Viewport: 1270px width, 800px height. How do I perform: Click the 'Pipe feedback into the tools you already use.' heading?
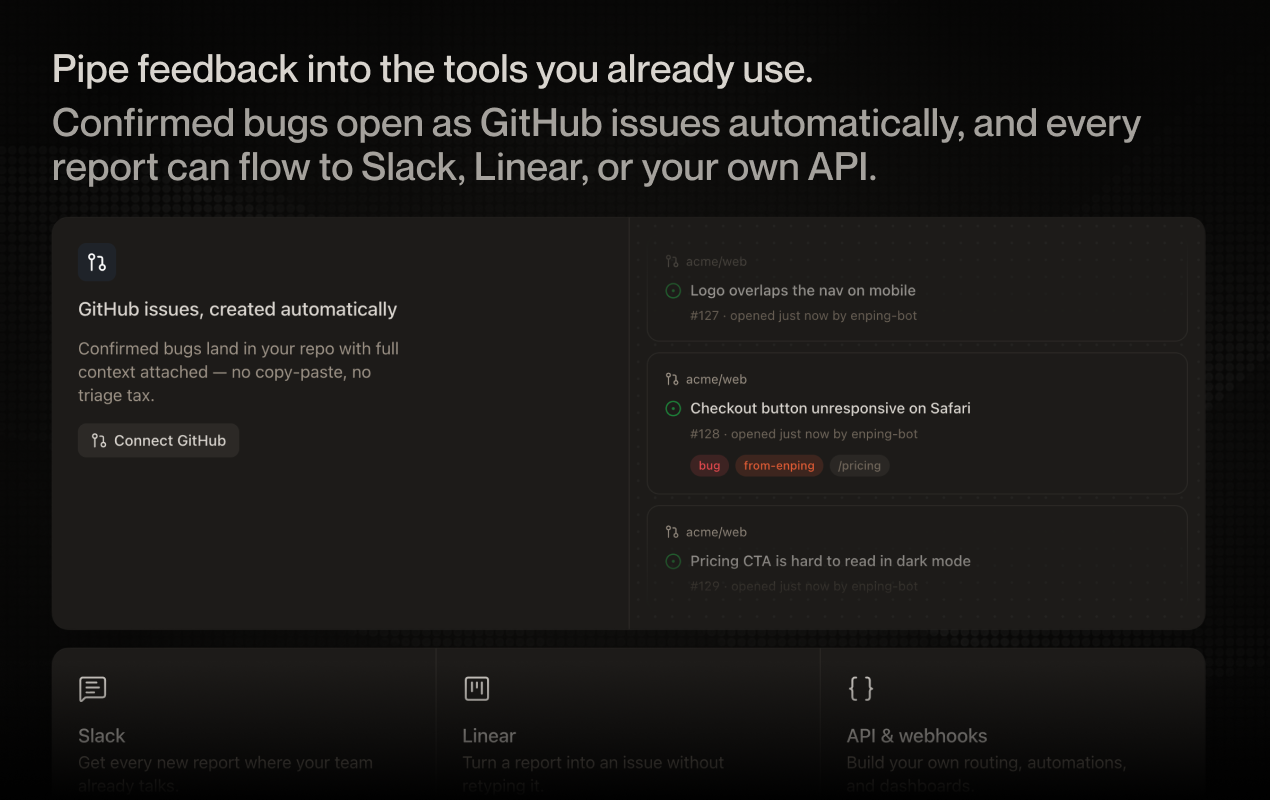click(432, 69)
